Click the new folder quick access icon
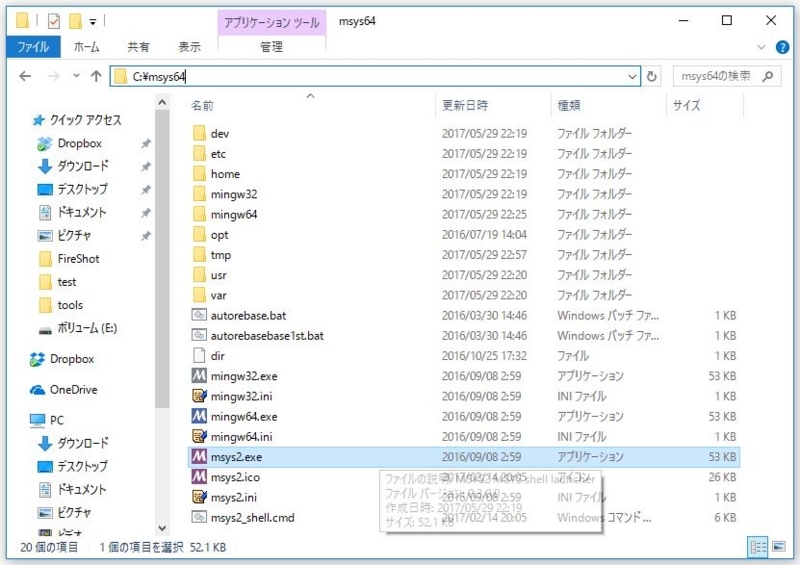The image size is (800, 565). [x=76, y=21]
